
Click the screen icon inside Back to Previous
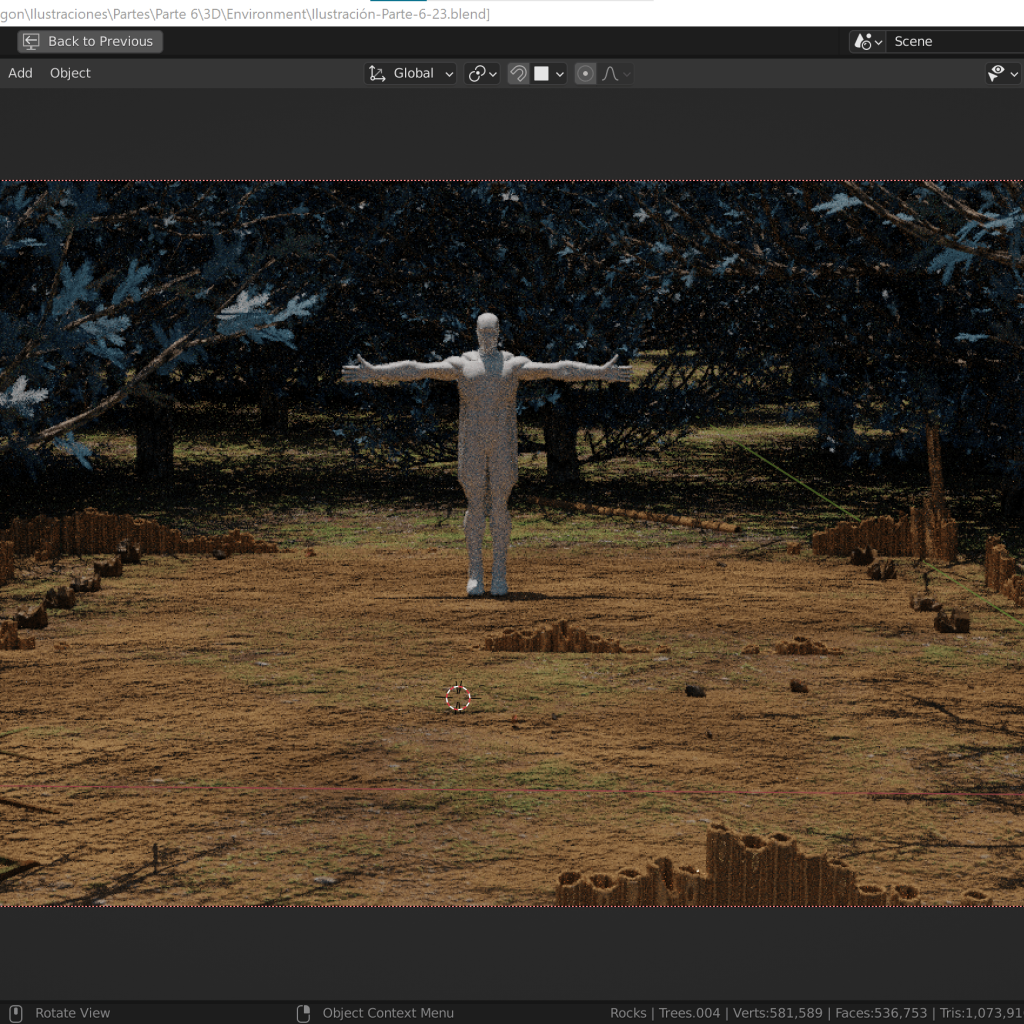(32, 41)
